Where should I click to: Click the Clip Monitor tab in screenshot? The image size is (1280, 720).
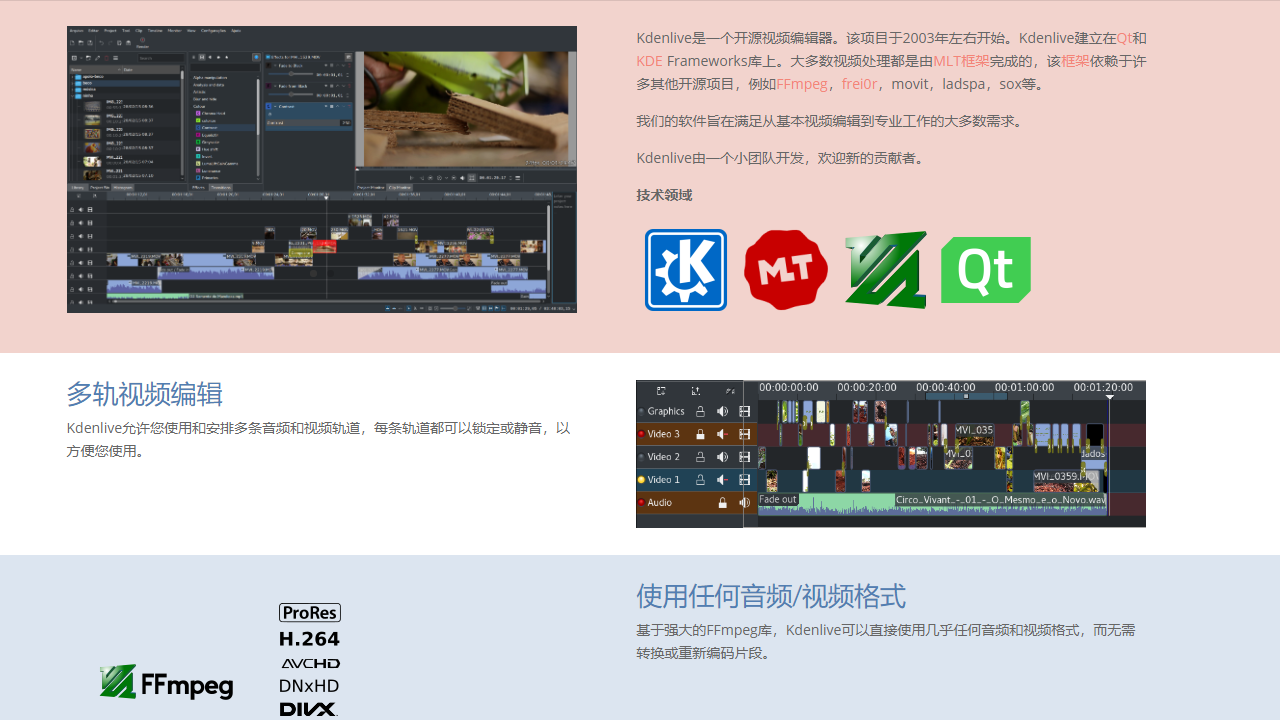point(400,187)
